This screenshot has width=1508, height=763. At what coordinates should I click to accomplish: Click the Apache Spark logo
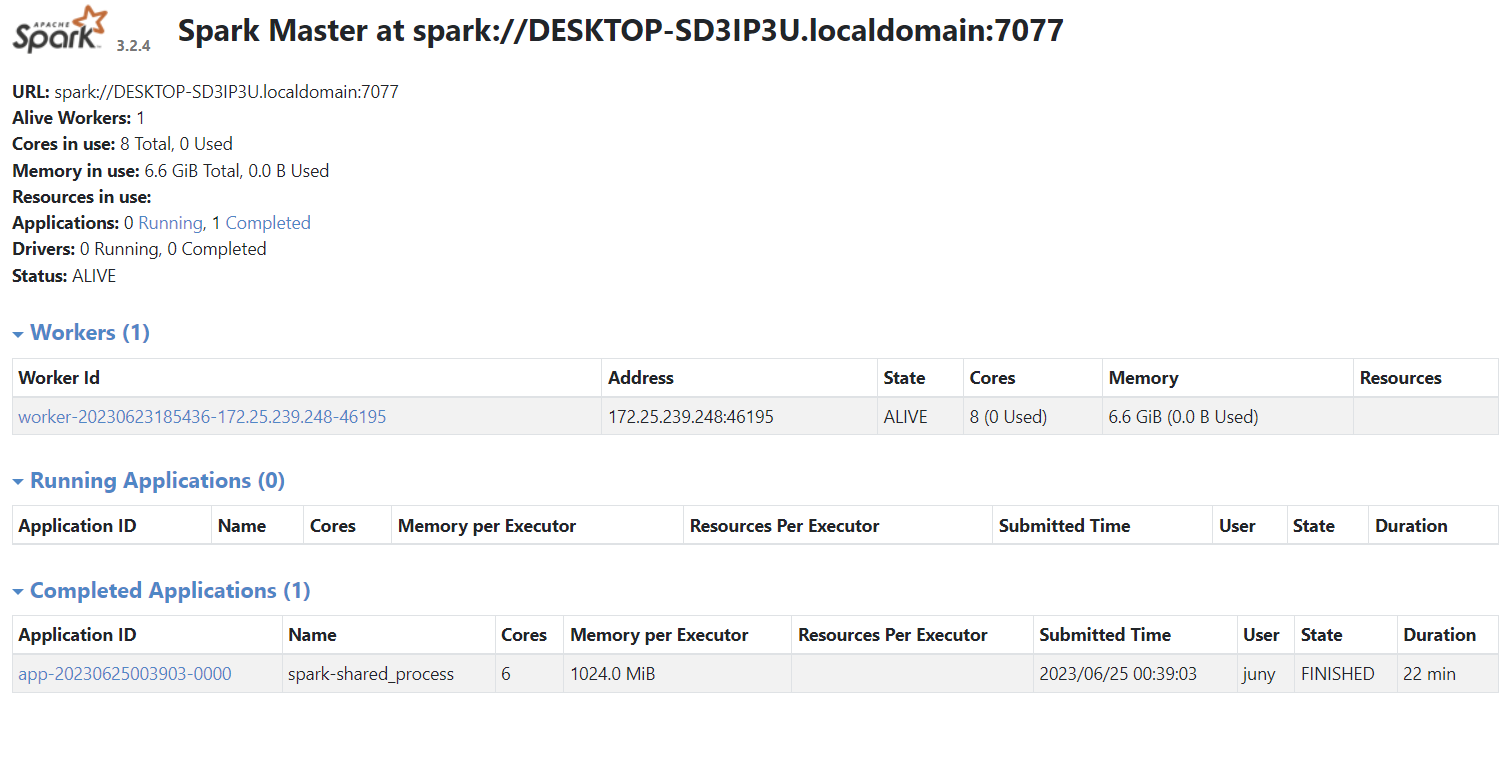click(x=60, y=29)
